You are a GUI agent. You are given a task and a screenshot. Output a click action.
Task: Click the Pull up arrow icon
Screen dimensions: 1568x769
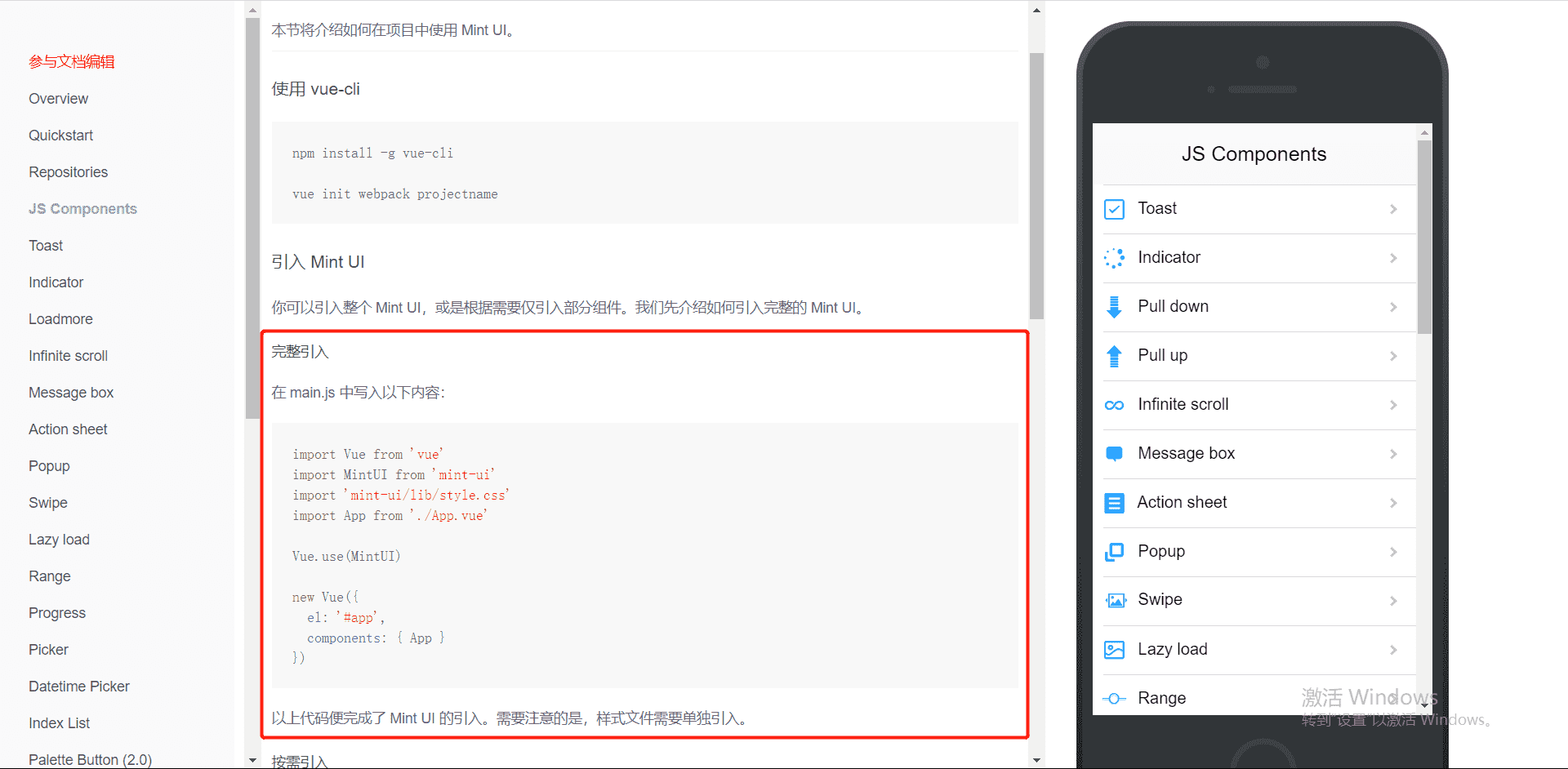pos(1114,356)
